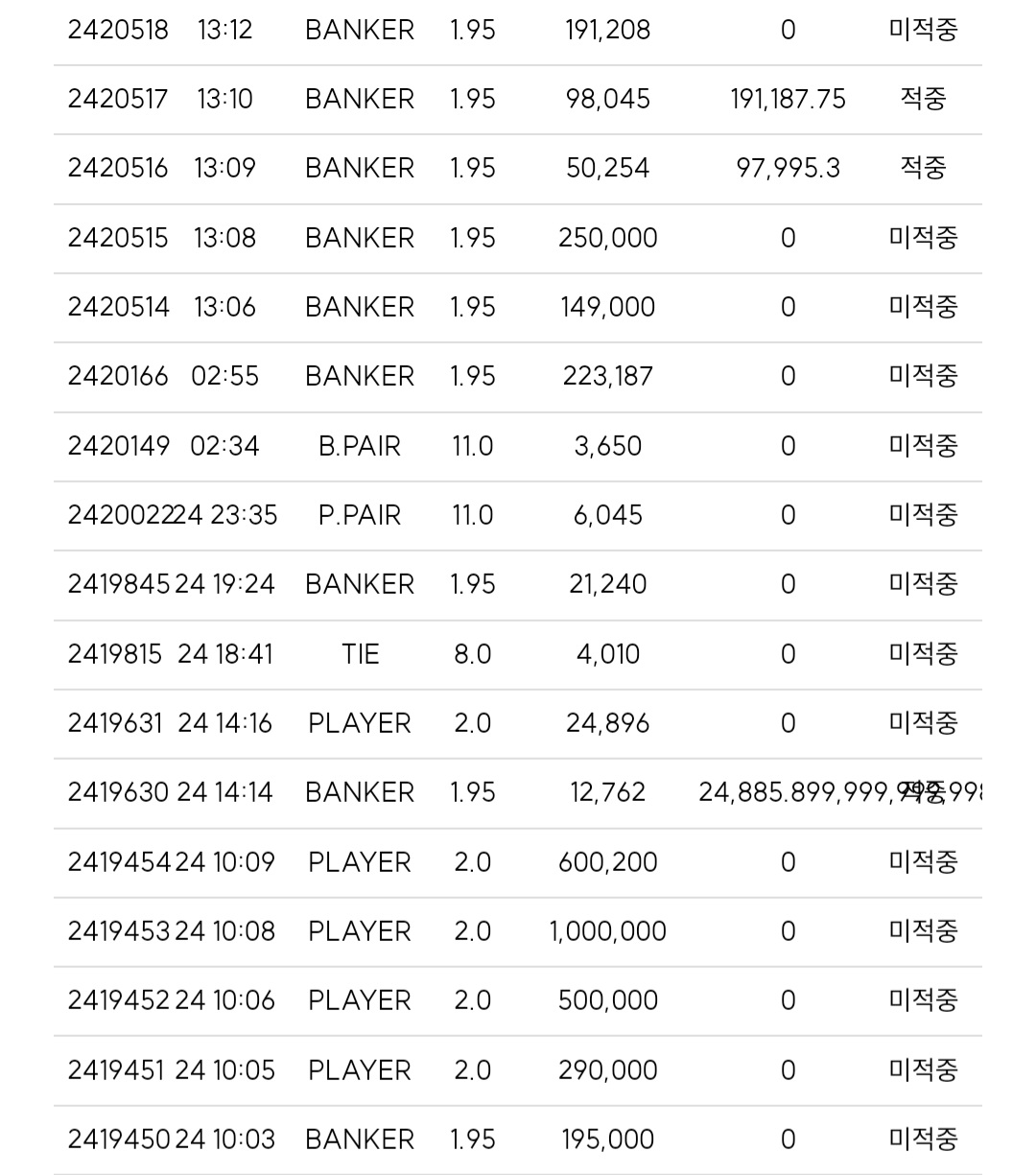Image resolution: width=1036 pixels, height=1175 pixels.
Task: Click the 250,000 bet amount
Action: click(x=608, y=238)
